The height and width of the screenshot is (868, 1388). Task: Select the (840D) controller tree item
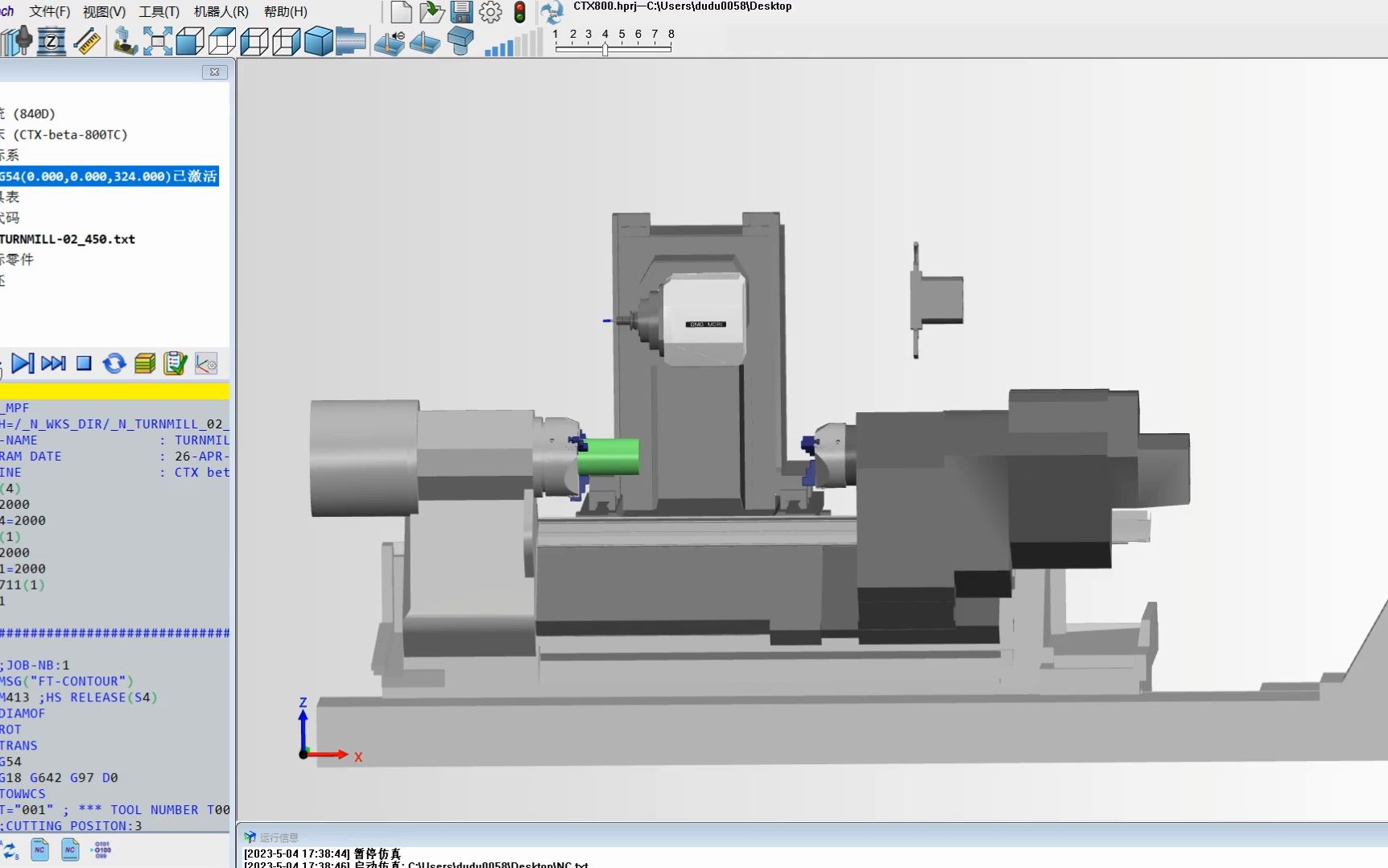click(x=28, y=114)
